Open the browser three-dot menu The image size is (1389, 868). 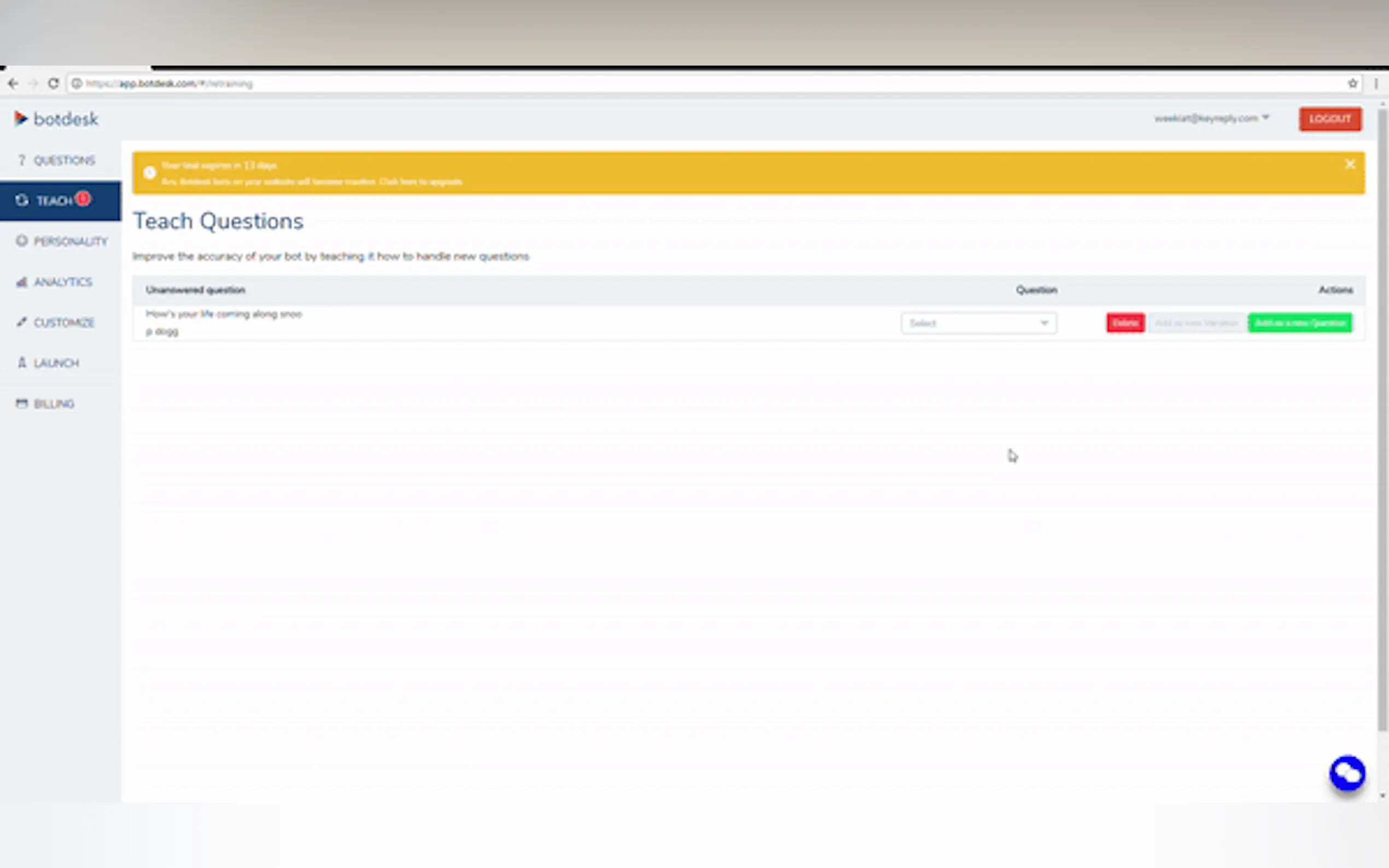click(1376, 84)
